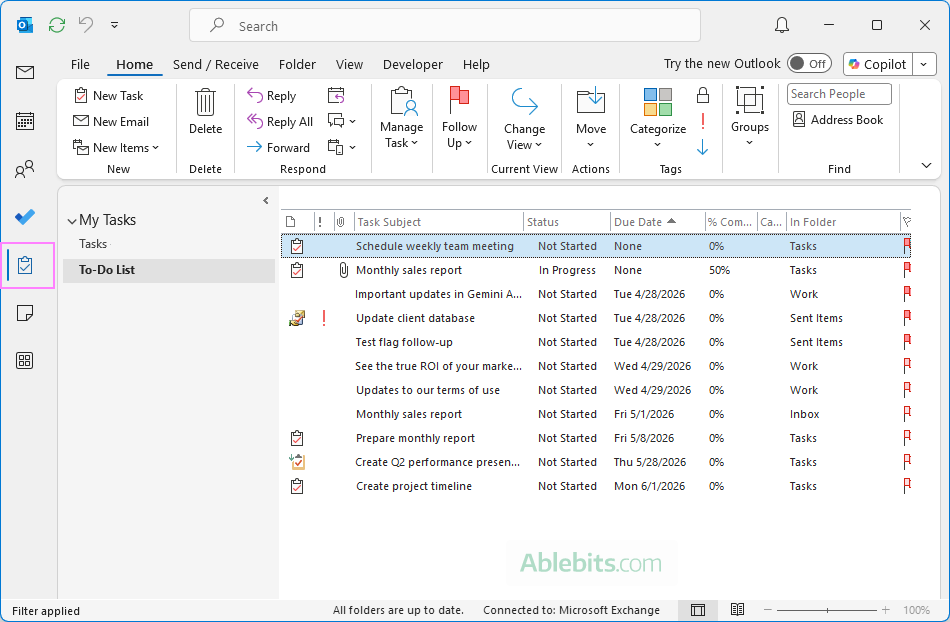
Task: Adjust the zoom slider in status bar
Action: point(827,610)
